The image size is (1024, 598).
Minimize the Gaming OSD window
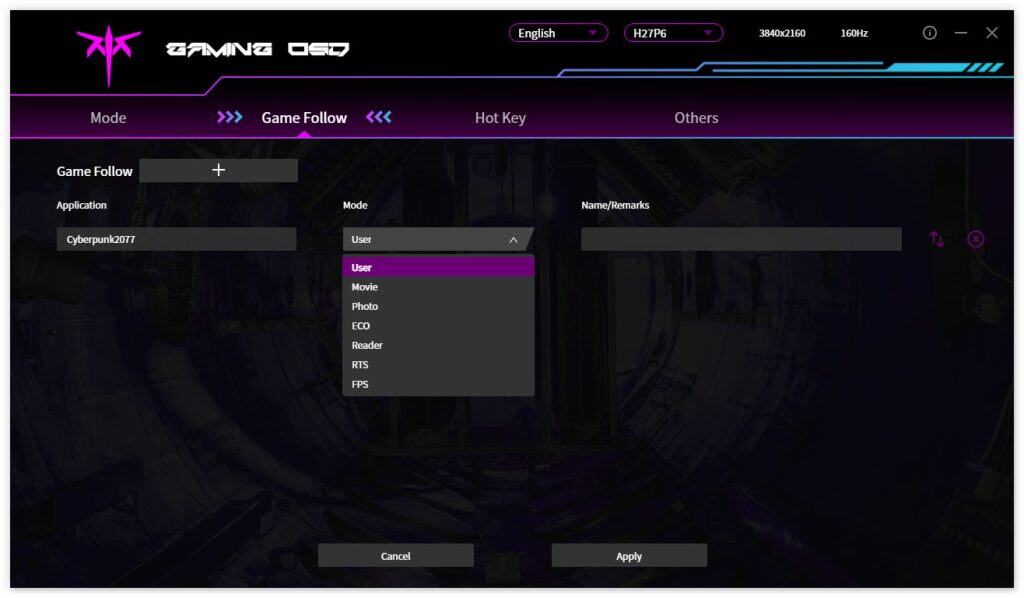(961, 33)
